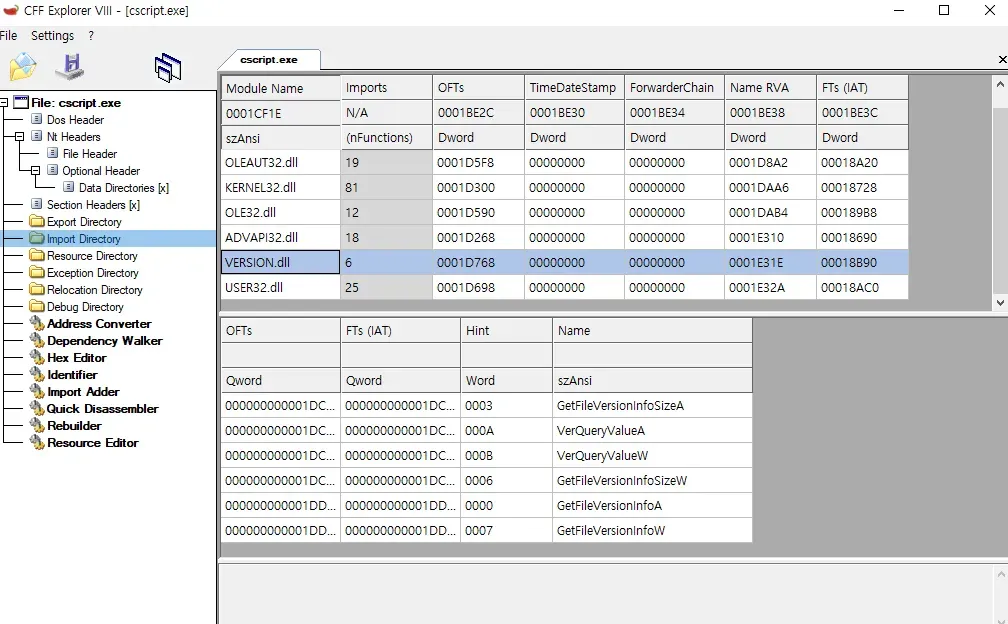Select the KERNEL32.dll module row
1008x624 pixels.
coord(564,188)
